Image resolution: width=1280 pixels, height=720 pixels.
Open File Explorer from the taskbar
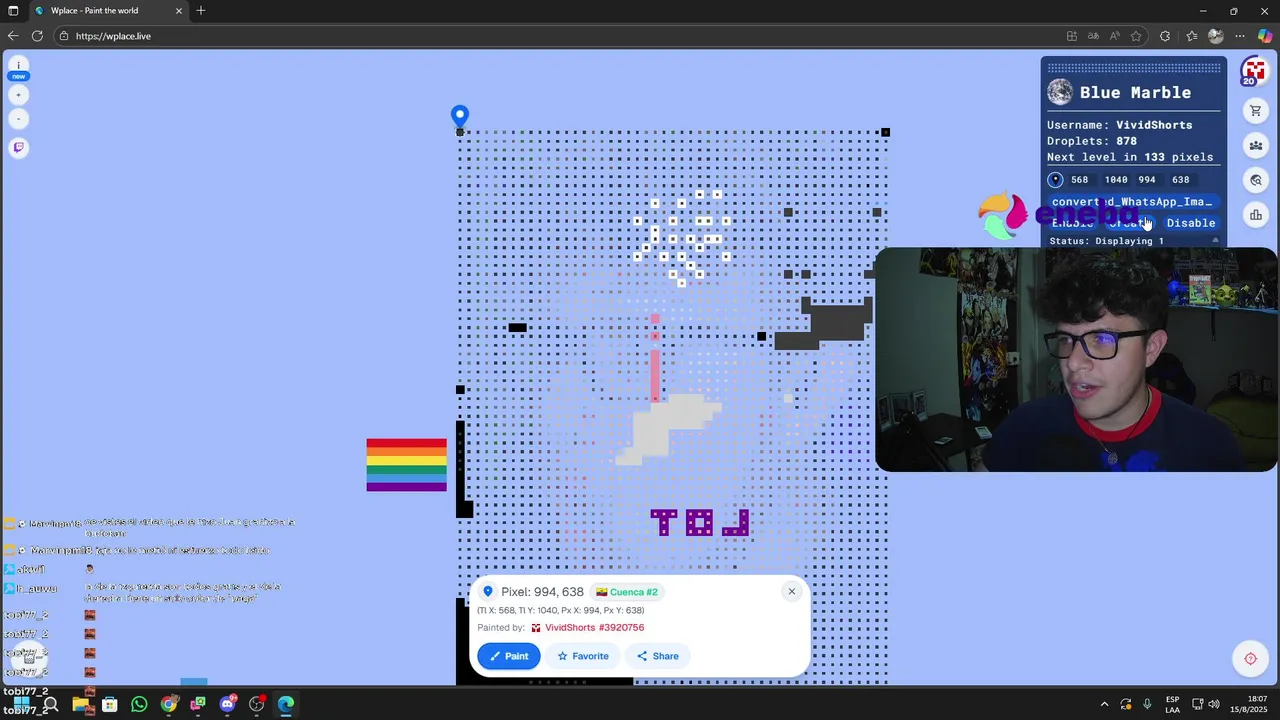pos(80,704)
